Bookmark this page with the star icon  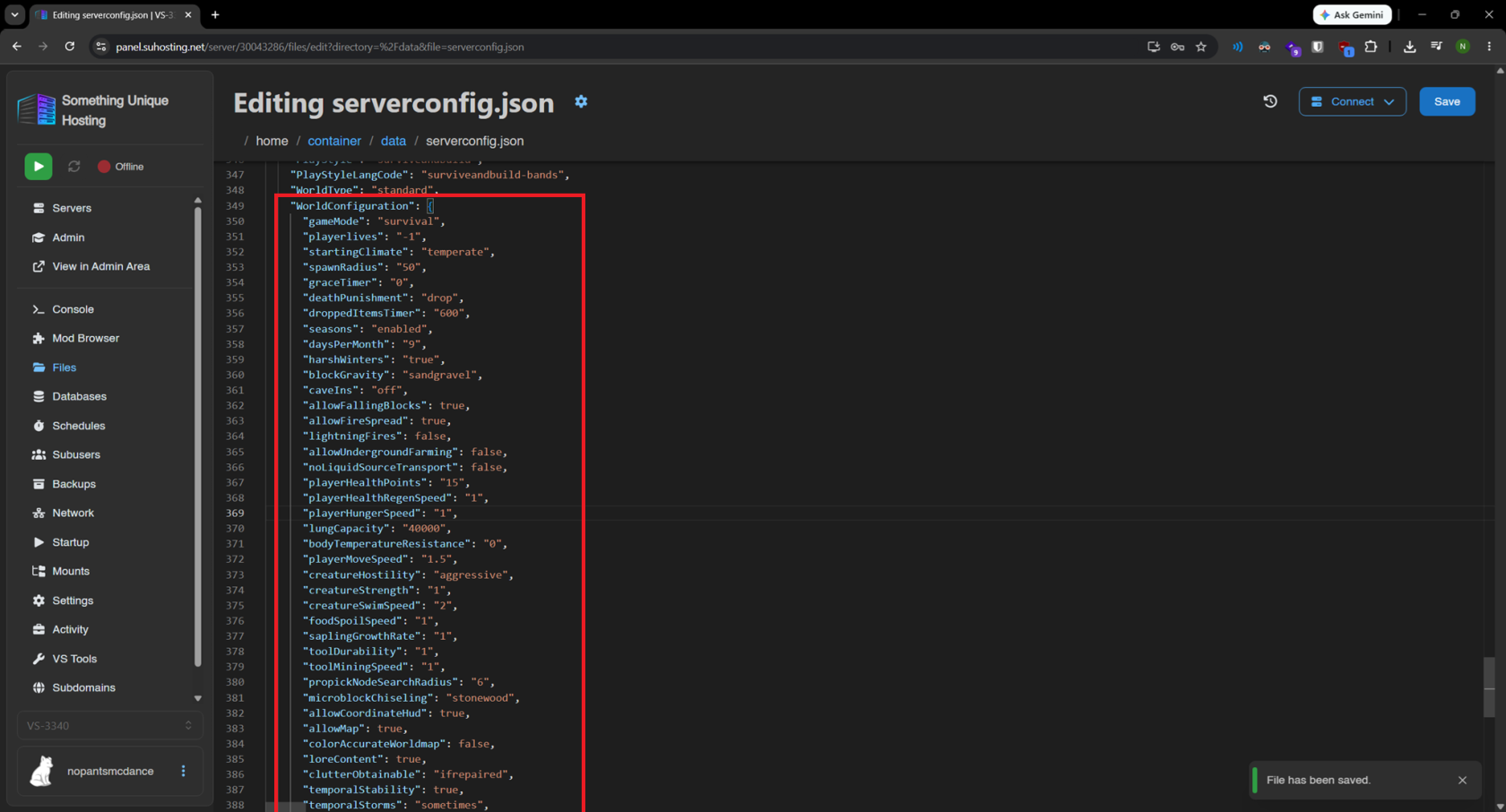coord(1201,47)
